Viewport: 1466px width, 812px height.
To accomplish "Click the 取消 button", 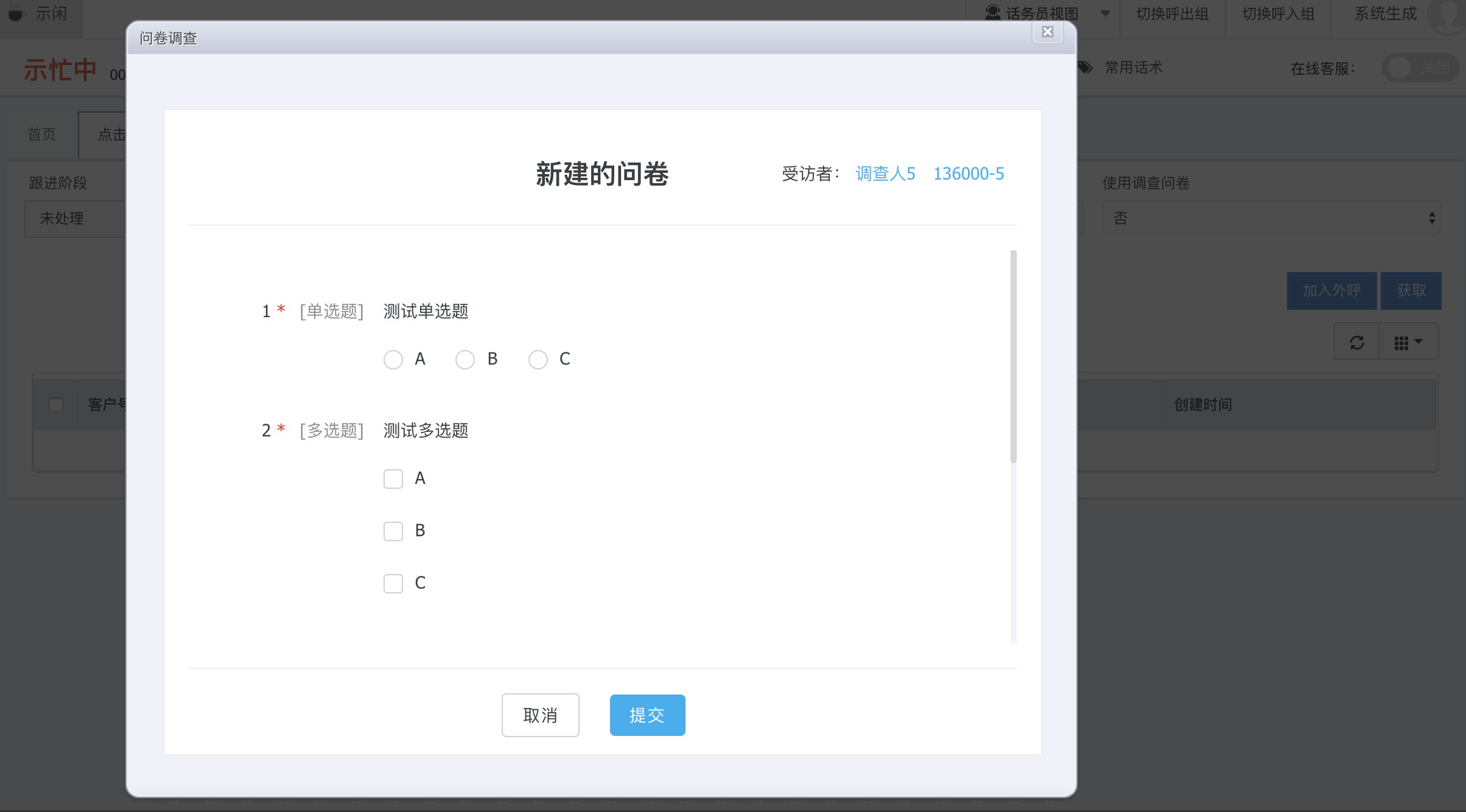I will tap(540, 715).
